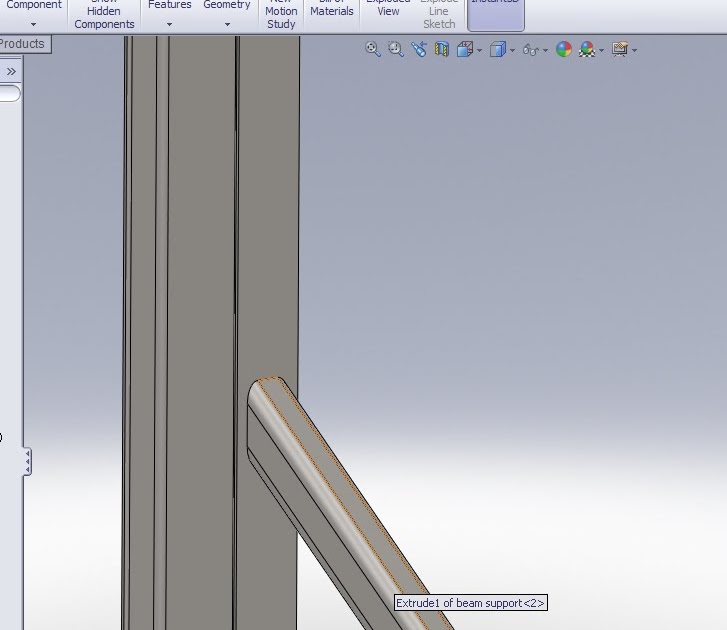Open the Hide/Show Items dropdown arrow
This screenshot has height=630, width=727.
pyautogui.click(x=545, y=50)
